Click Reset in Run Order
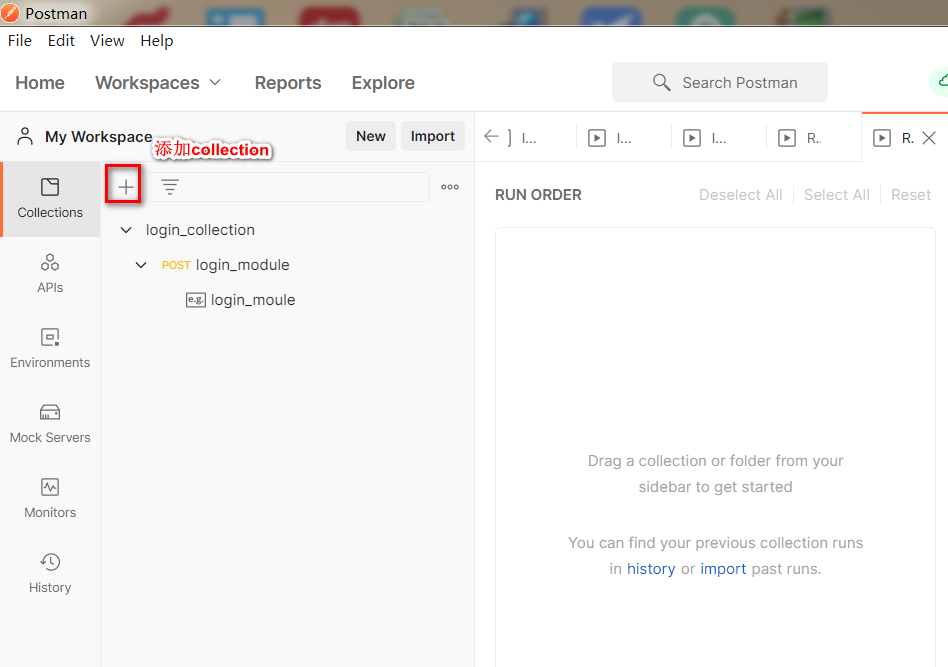Screen dimensions: 948x667 click(911, 195)
